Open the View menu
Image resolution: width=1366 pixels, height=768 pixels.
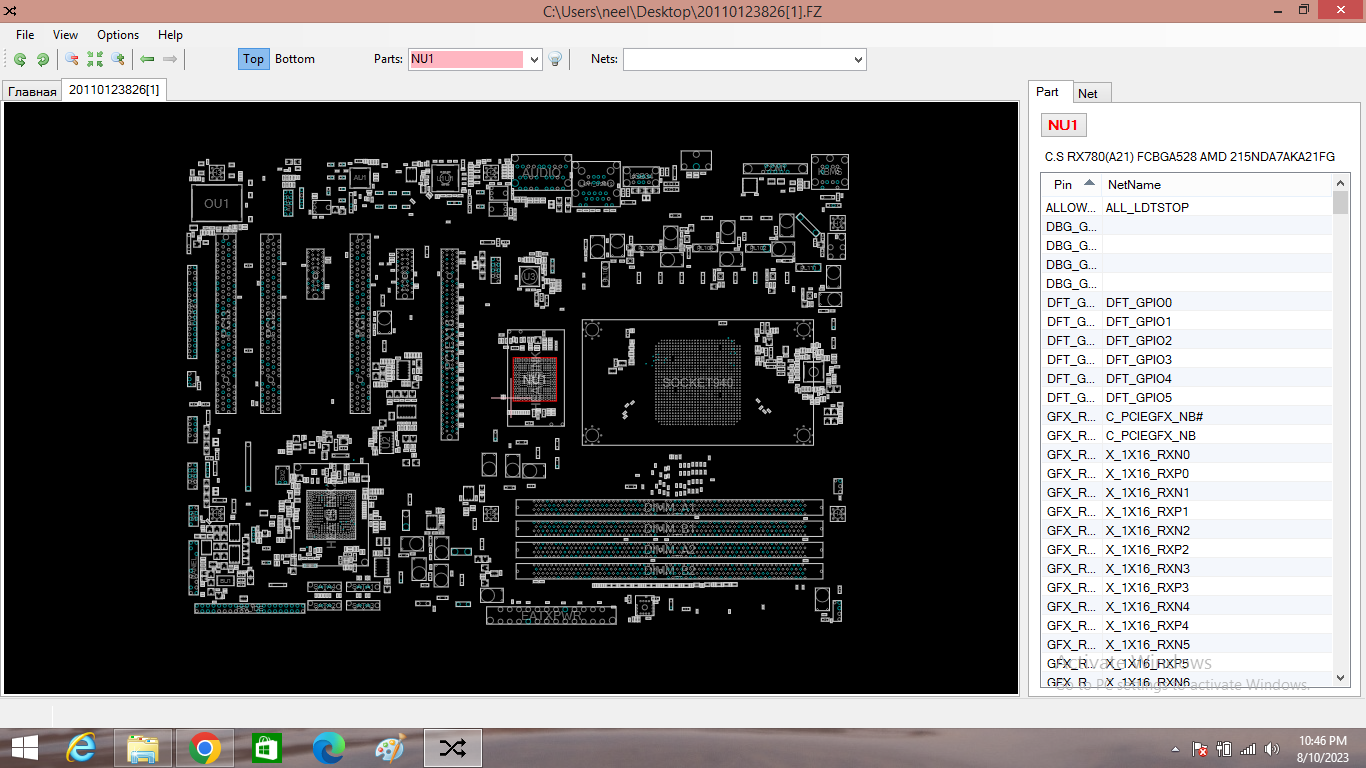(65, 35)
